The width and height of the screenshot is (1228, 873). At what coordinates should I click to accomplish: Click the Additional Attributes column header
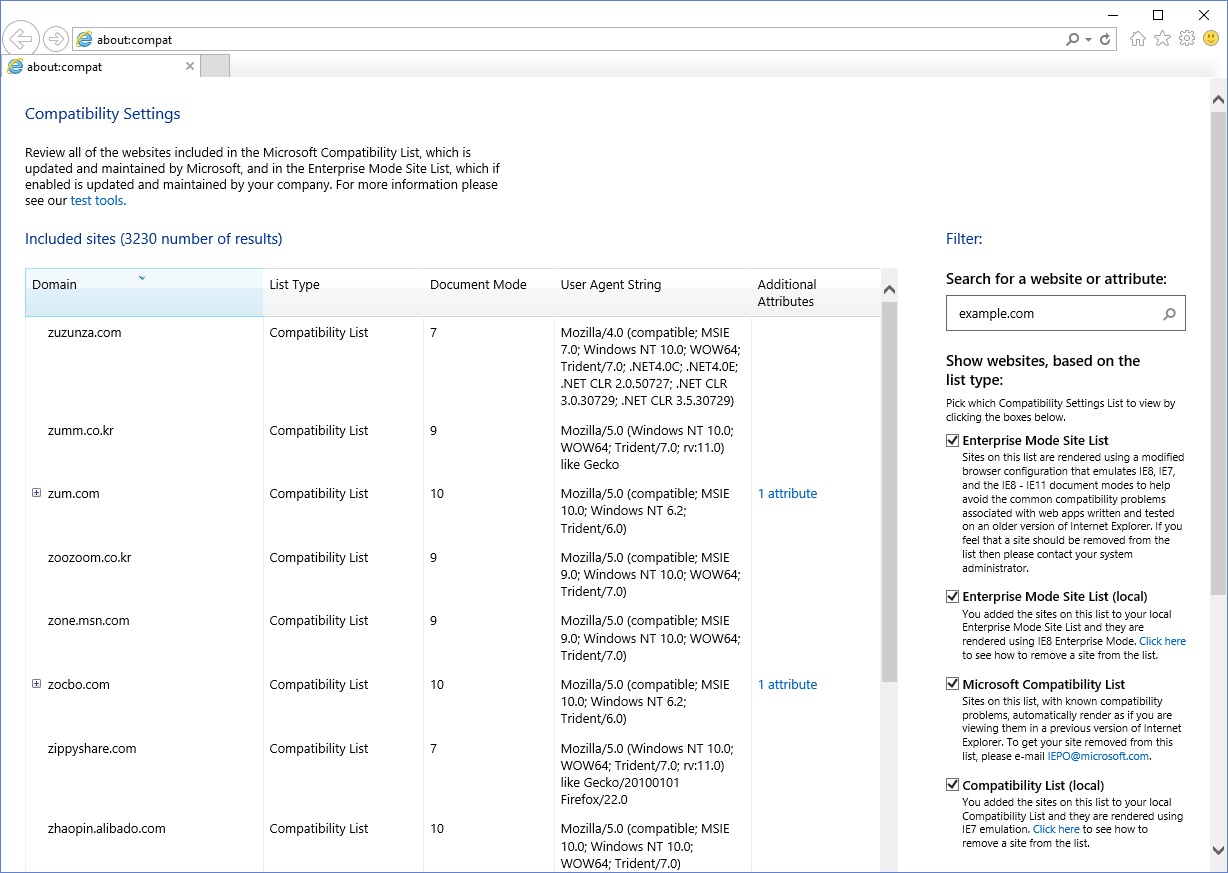(x=815, y=292)
